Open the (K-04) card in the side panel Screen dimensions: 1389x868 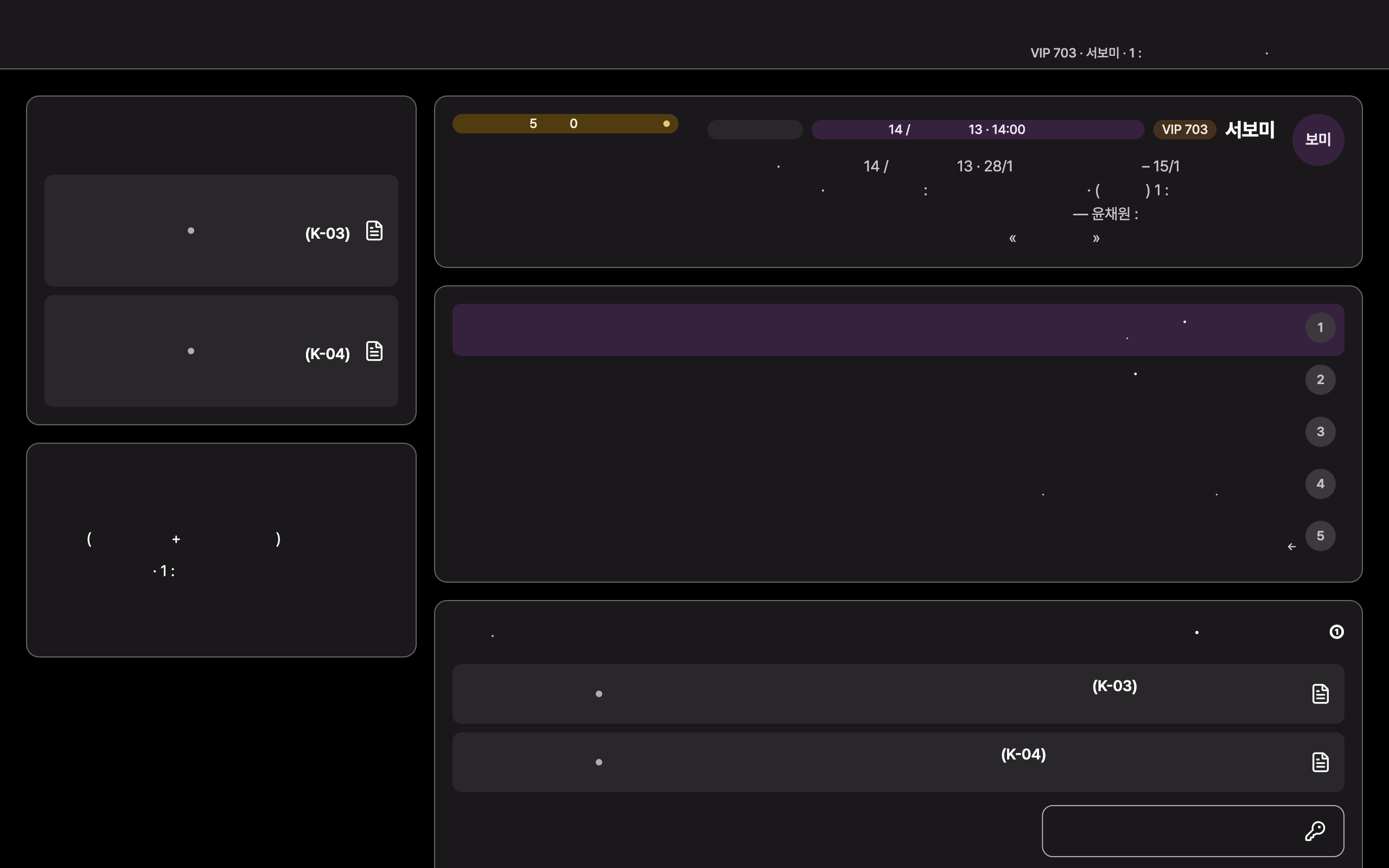point(221,351)
